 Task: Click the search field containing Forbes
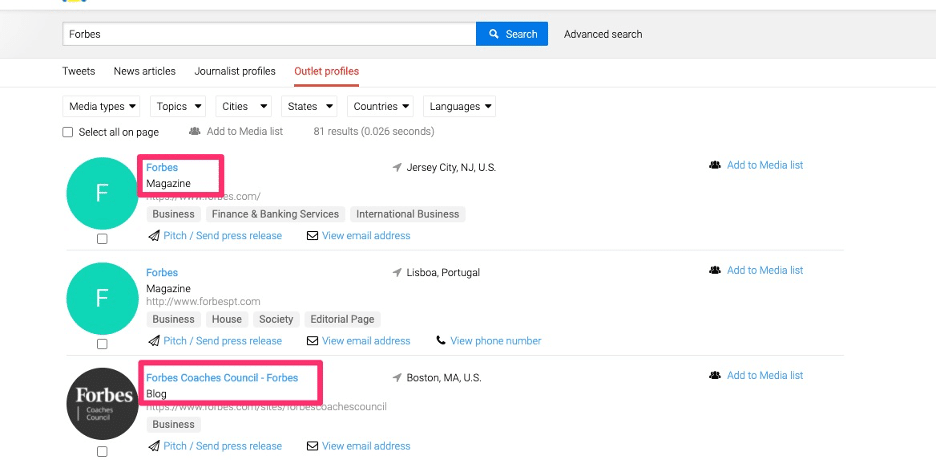tap(268, 34)
